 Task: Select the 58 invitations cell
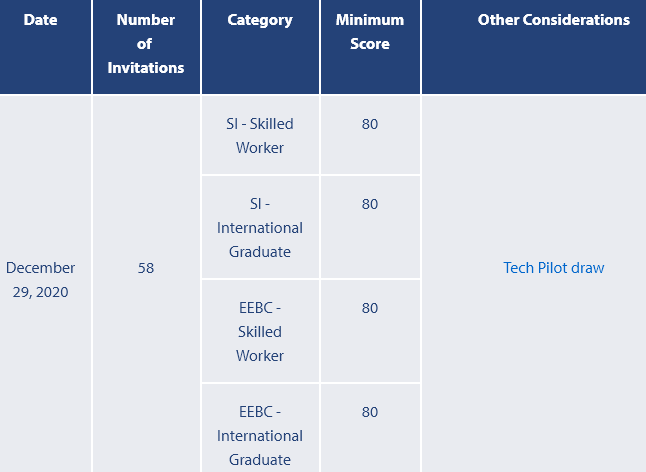[x=146, y=268]
